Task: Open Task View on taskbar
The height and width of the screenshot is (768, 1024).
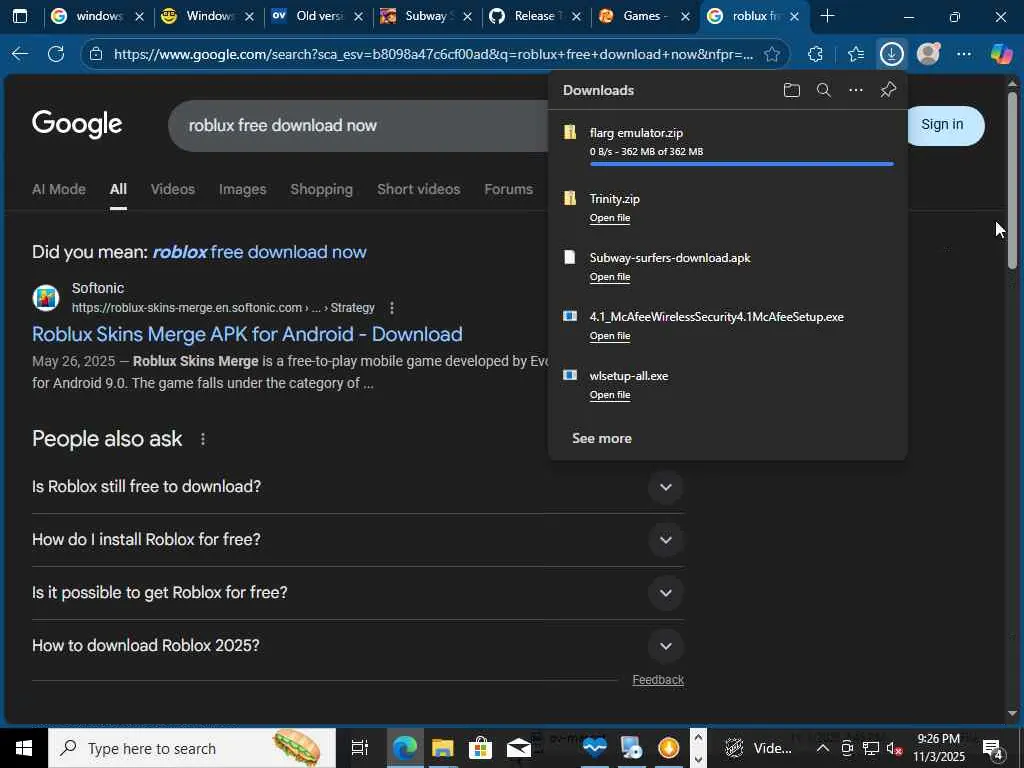Action: click(359, 748)
